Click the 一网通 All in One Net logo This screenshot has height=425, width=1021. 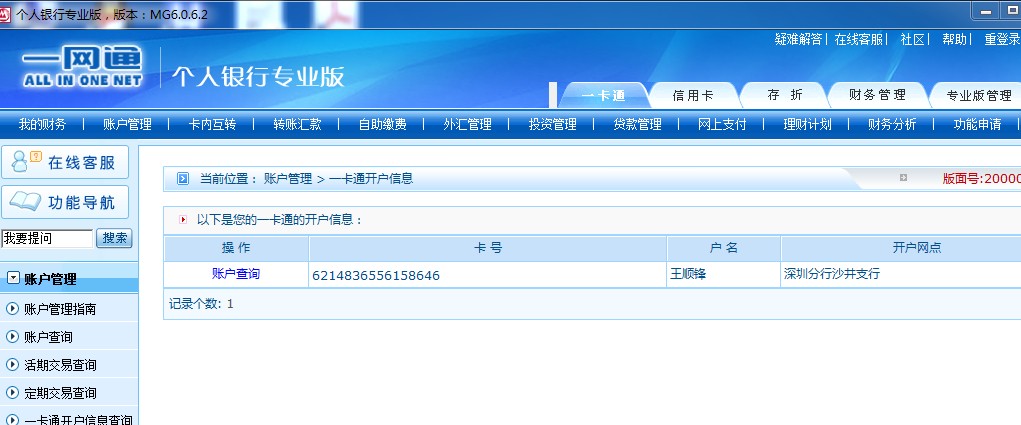click(82, 68)
